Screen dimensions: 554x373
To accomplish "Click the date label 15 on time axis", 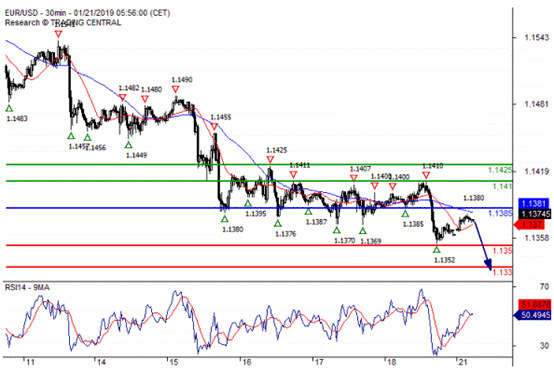I will point(173,362).
